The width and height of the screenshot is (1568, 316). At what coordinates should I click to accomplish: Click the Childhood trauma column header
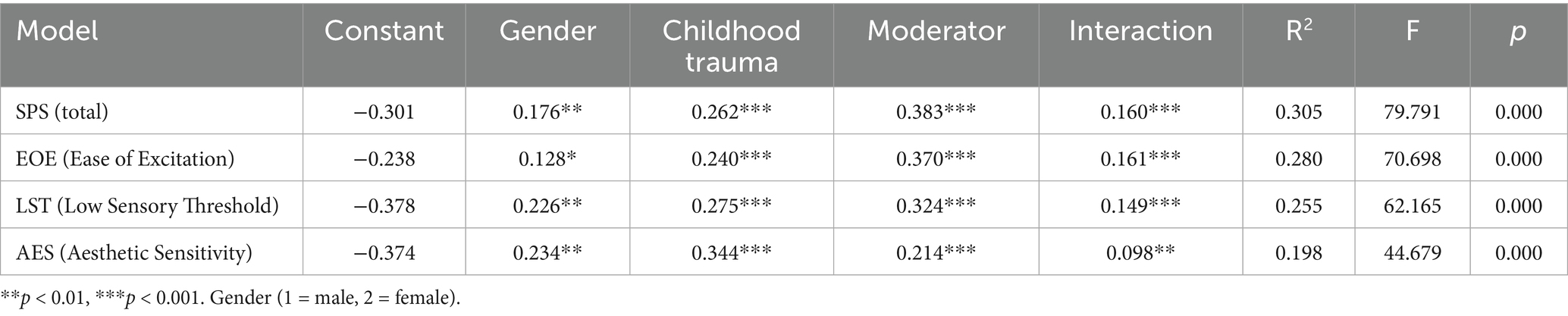tap(731, 45)
